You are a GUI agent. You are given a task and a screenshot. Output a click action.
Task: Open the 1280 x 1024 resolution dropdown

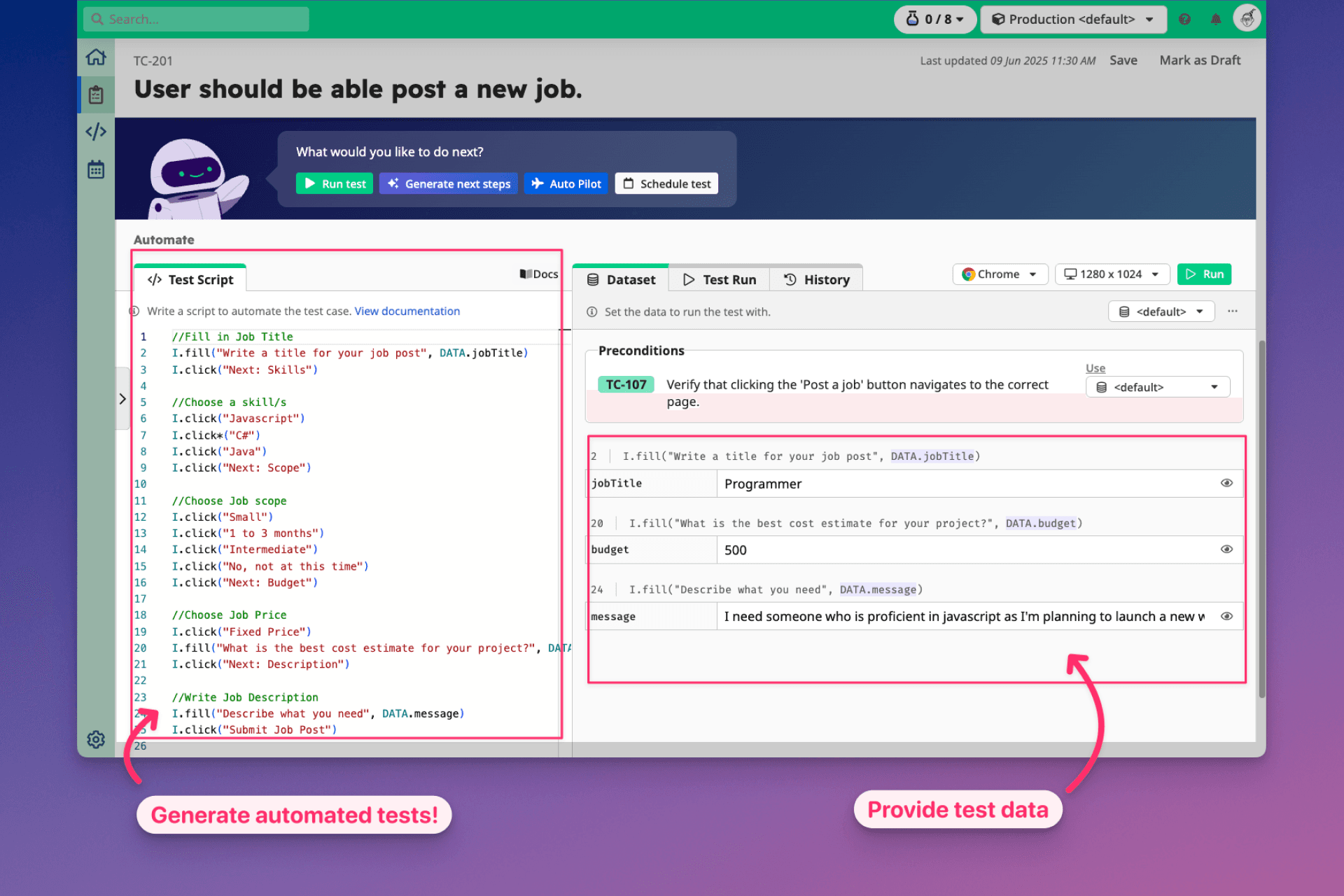tap(1112, 274)
